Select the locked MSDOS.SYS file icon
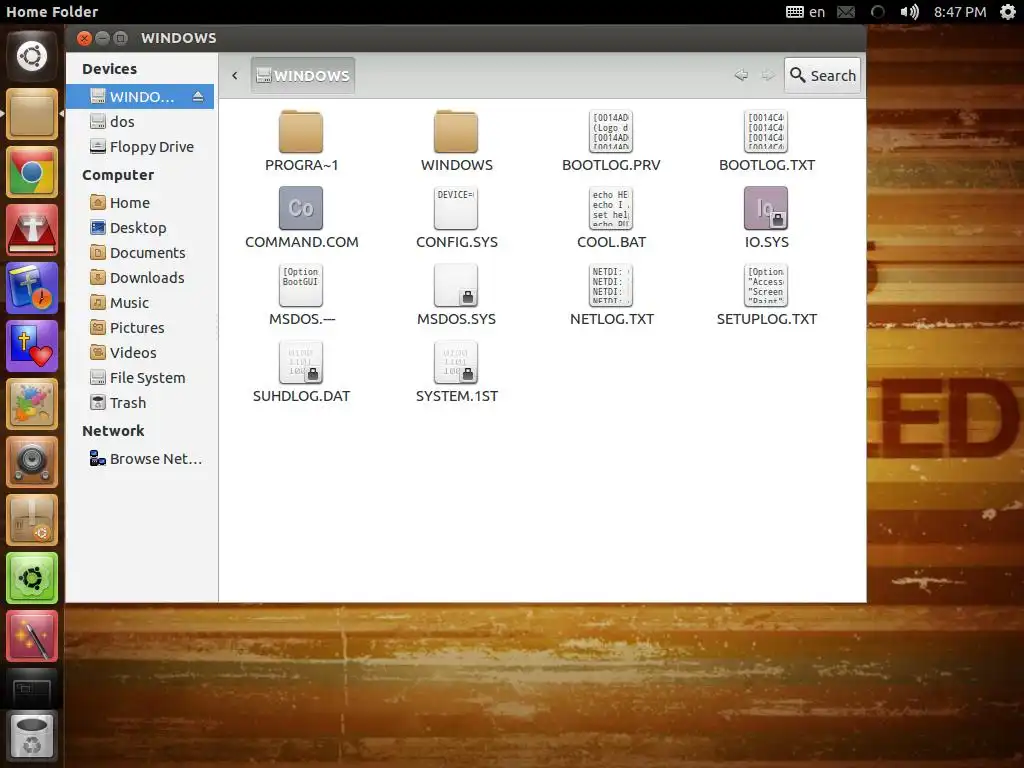1024x768 pixels. (456, 285)
